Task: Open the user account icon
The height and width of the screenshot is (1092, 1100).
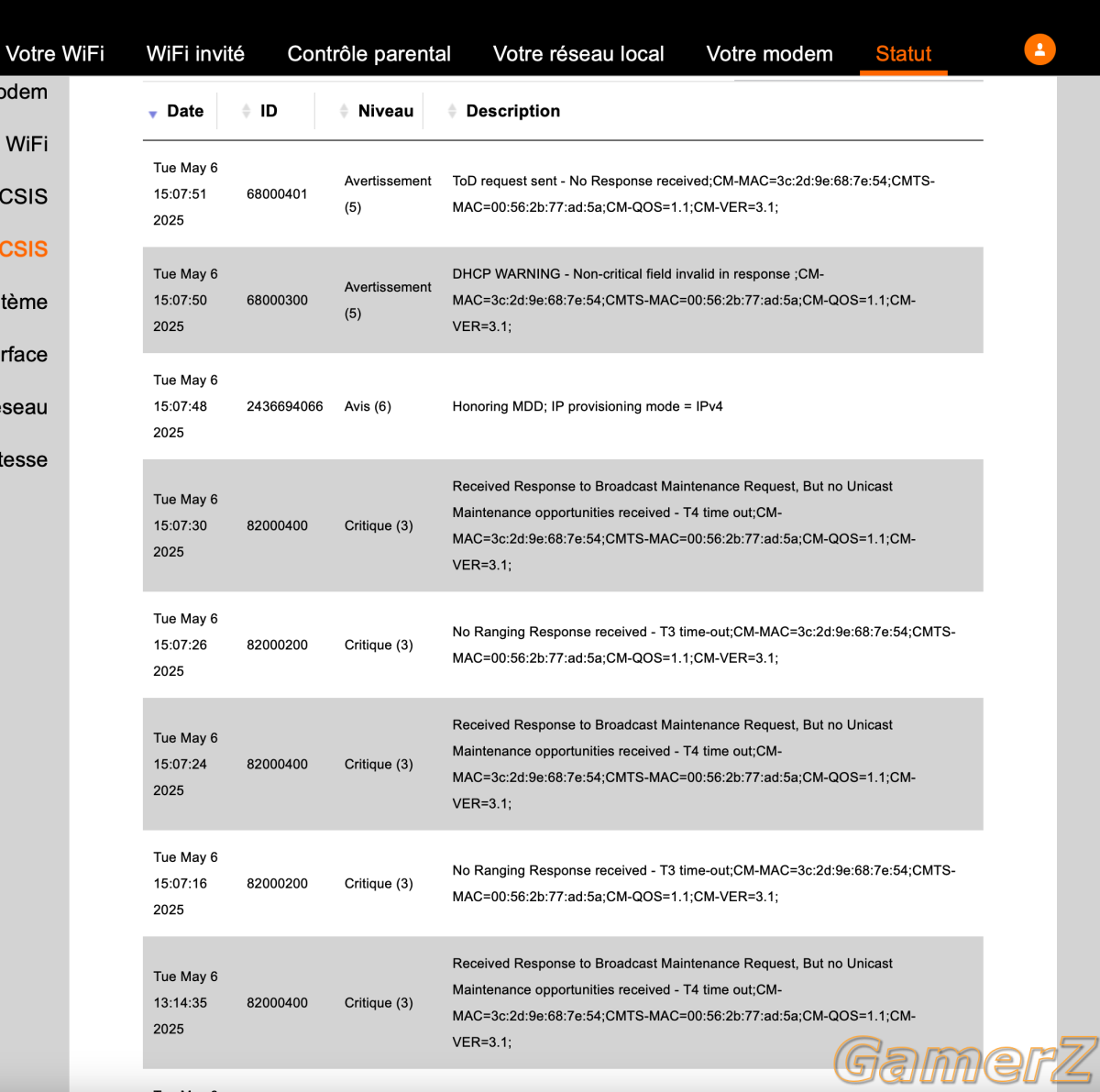Action: click(x=1039, y=50)
